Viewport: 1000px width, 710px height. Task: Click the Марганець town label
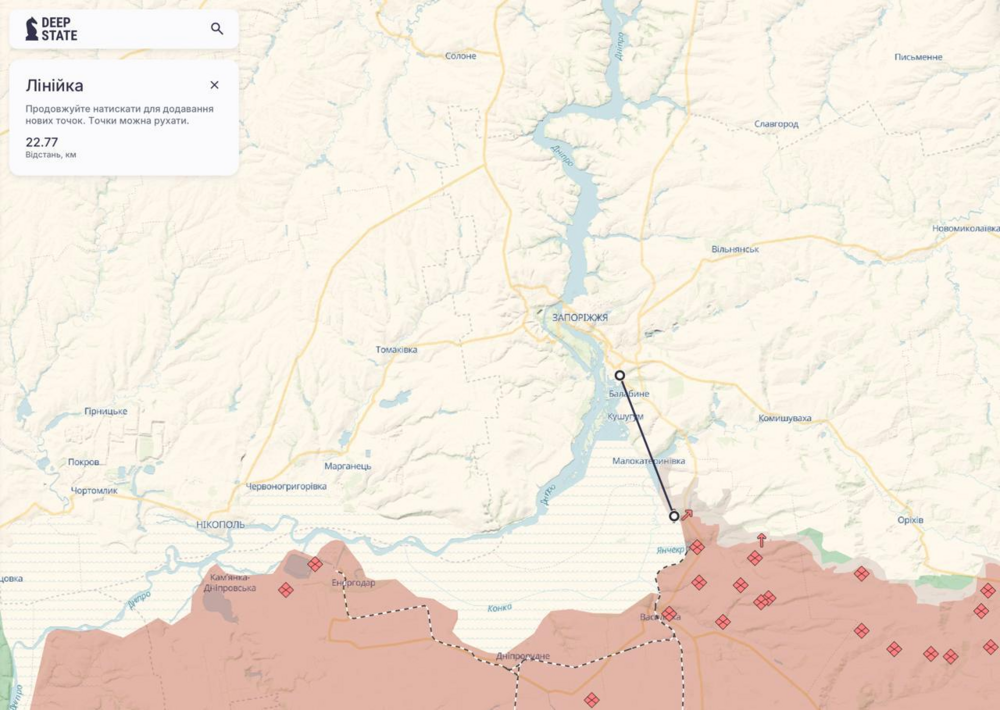click(x=348, y=466)
